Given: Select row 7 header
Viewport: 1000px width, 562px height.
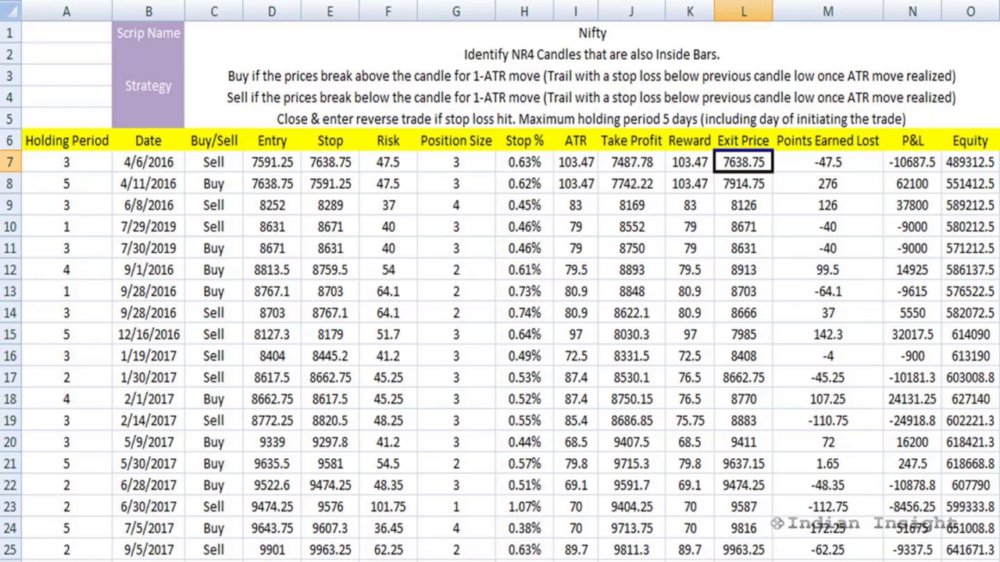Looking at the screenshot, I should 10,162.
